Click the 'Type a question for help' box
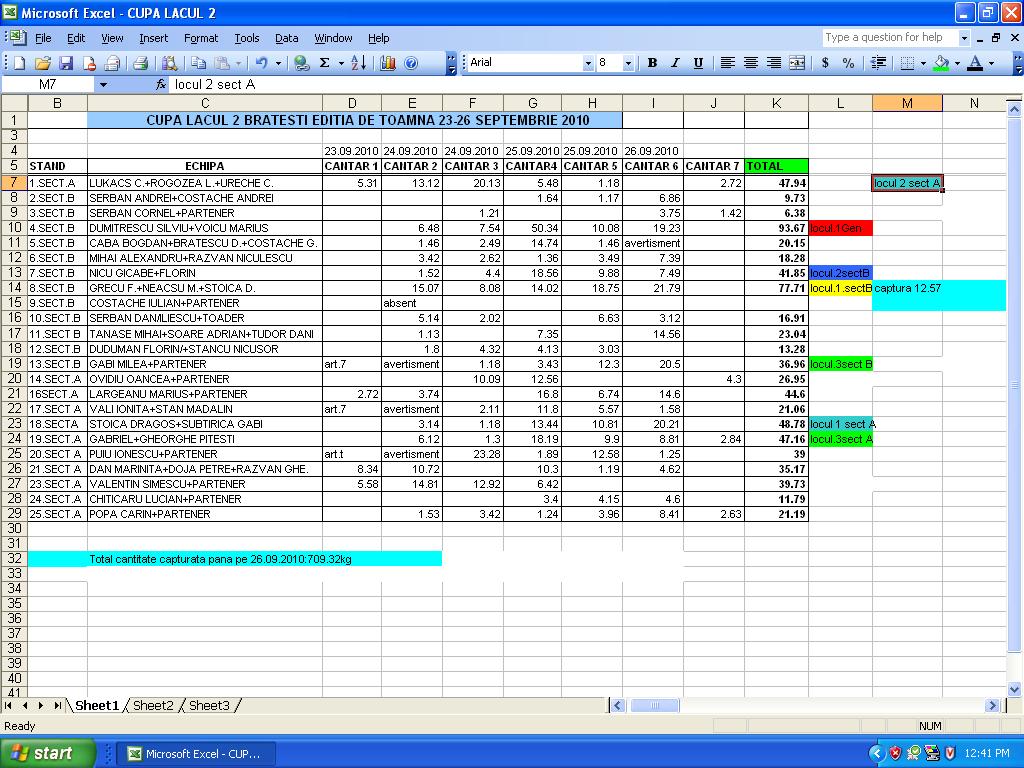The height and width of the screenshot is (768, 1024). point(889,38)
